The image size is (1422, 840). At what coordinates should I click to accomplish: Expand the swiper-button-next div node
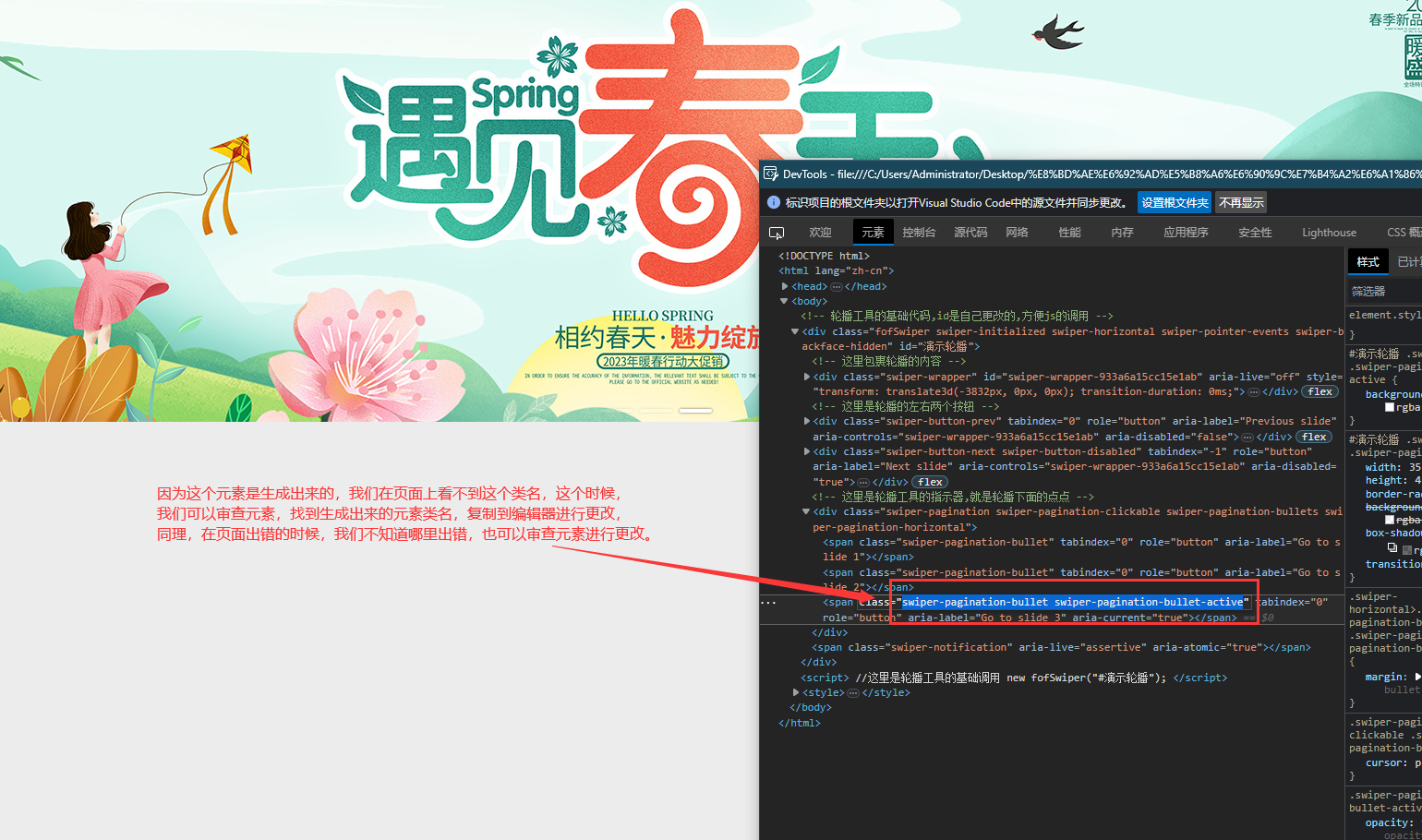[807, 451]
